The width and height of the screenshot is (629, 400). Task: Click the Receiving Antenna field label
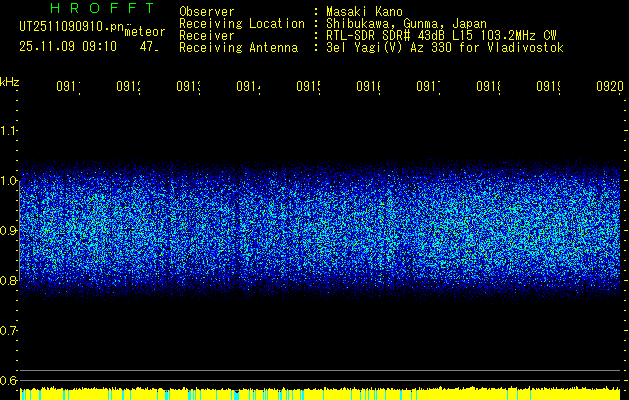click(238, 47)
